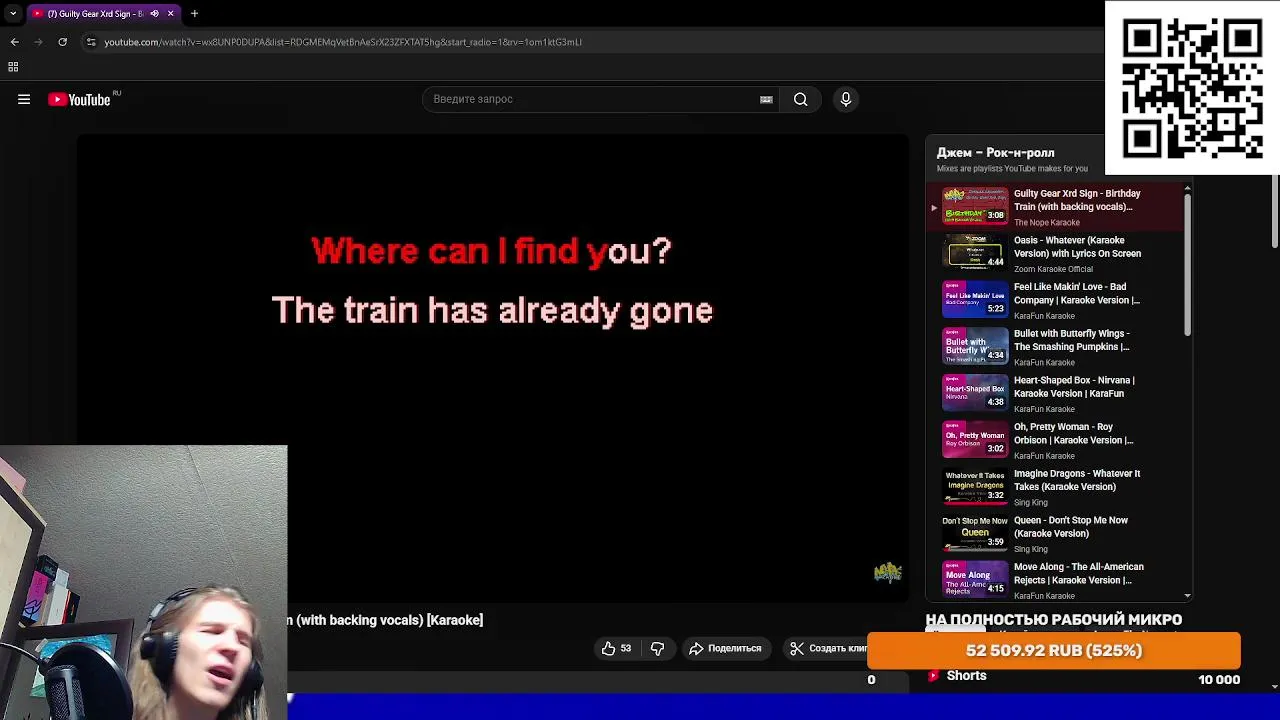Share the video via Поделиться button
1280x720 pixels.
click(x=725, y=648)
